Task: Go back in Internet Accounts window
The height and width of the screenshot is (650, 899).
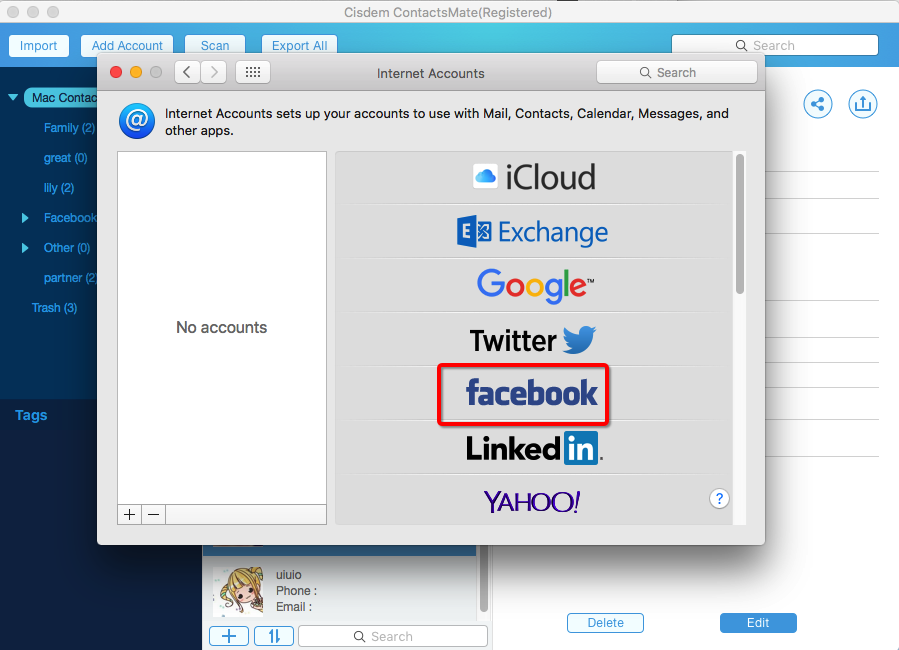Action: click(187, 72)
